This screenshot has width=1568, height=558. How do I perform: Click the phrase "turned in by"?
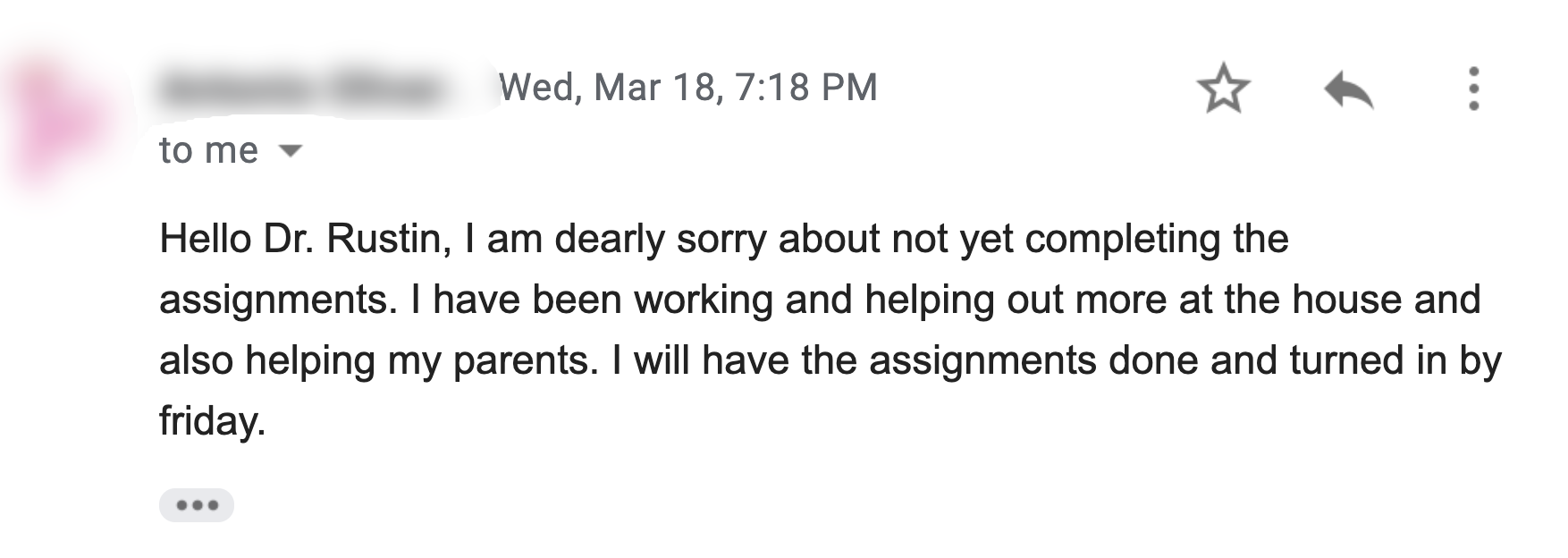pos(1395,360)
